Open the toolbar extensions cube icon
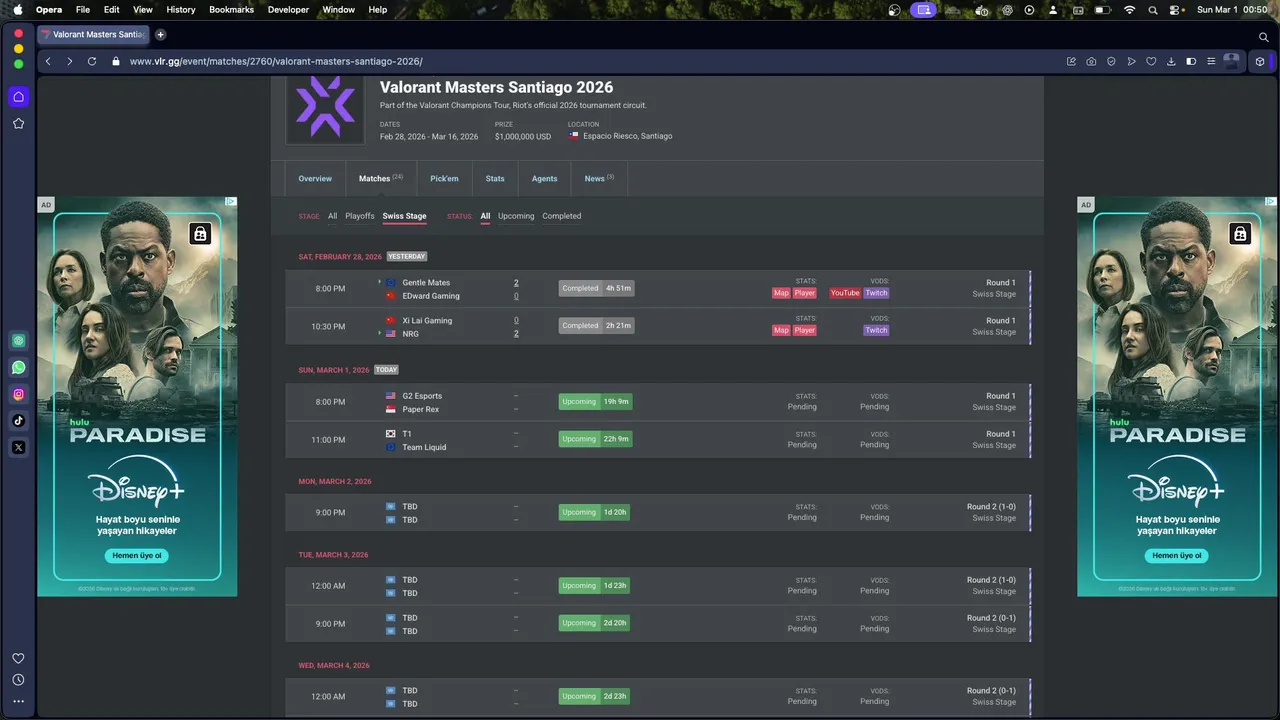The image size is (1280, 720). (1260, 61)
